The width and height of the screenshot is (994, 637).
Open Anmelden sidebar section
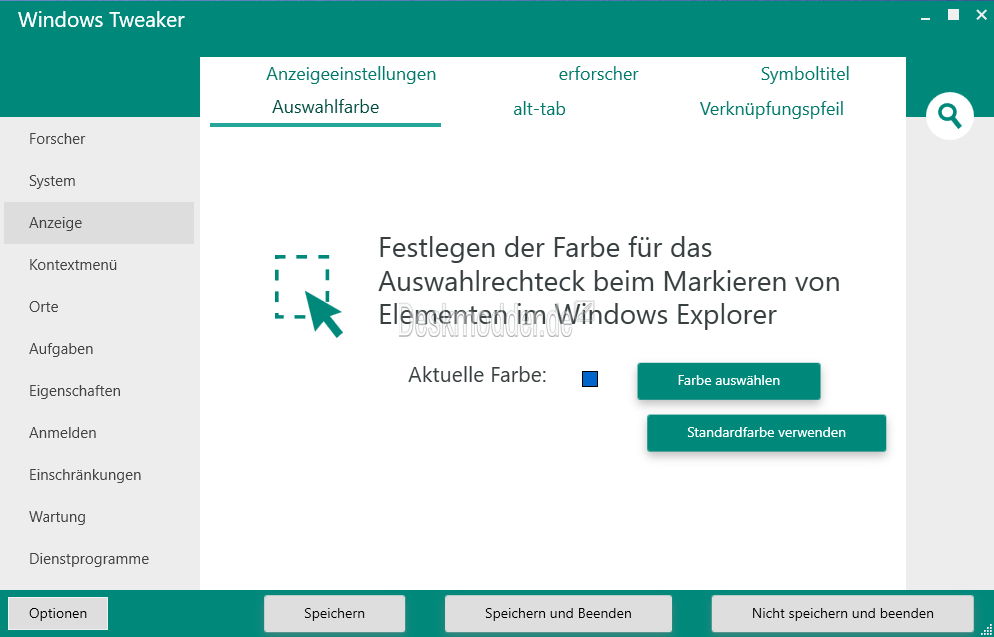click(x=99, y=433)
